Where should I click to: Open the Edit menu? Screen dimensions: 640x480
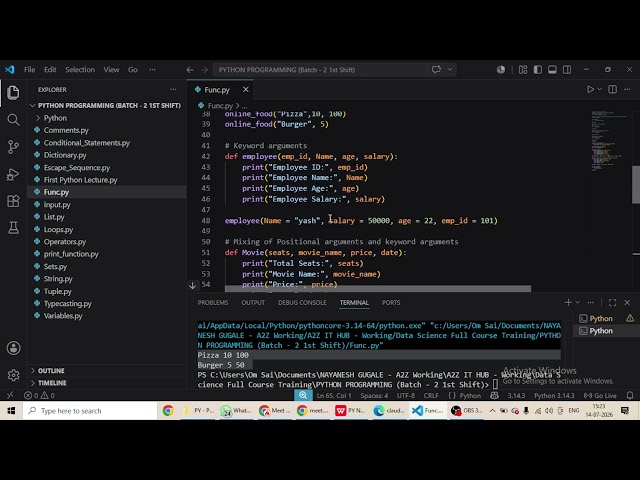(x=50, y=70)
